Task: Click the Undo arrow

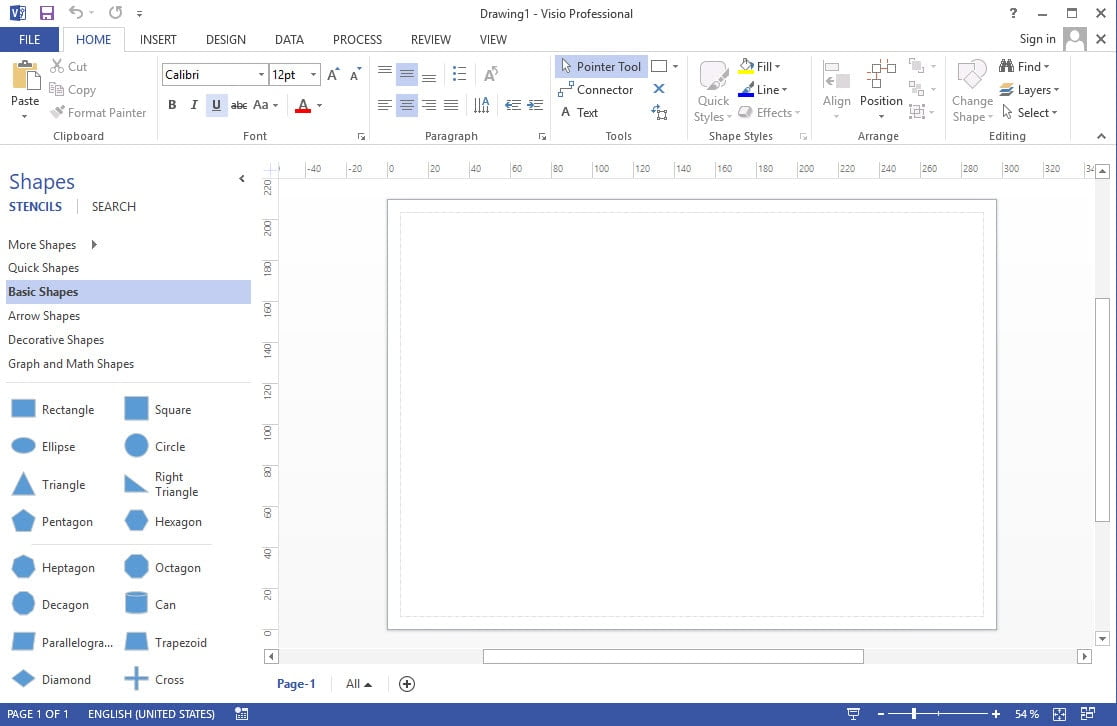Action: [76, 13]
